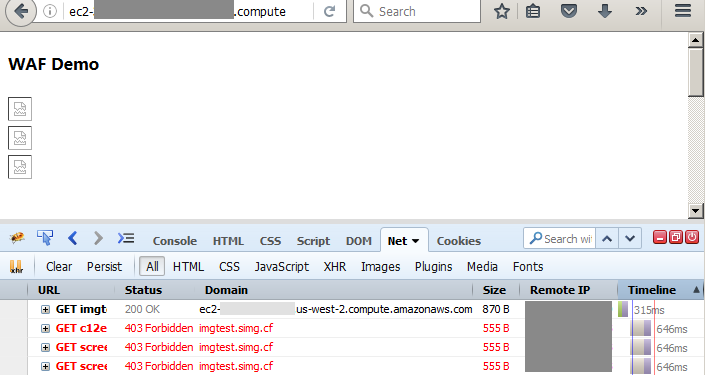Sort by the URL column header

(71, 290)
